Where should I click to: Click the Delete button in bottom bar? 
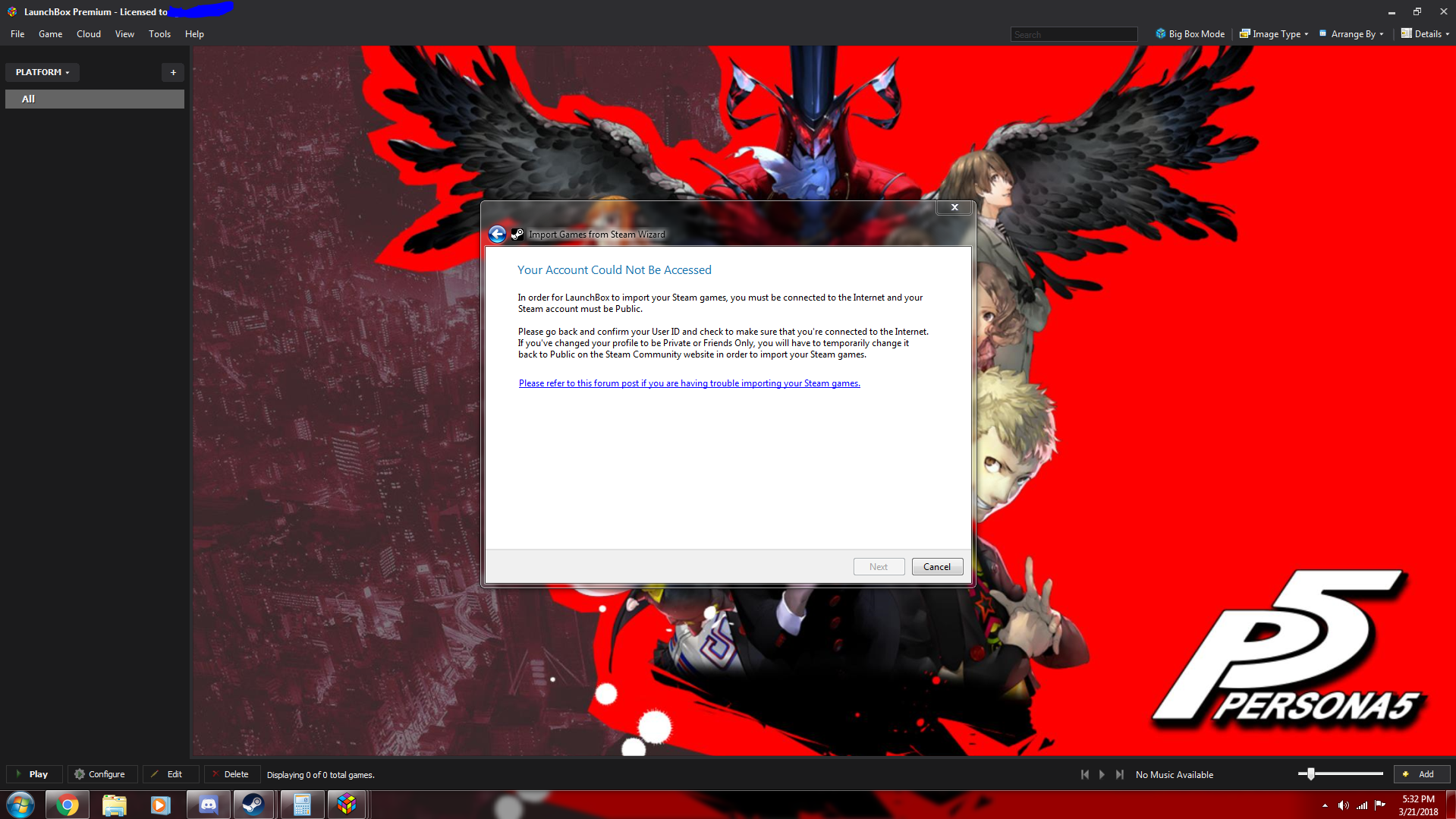click(231, 774)
